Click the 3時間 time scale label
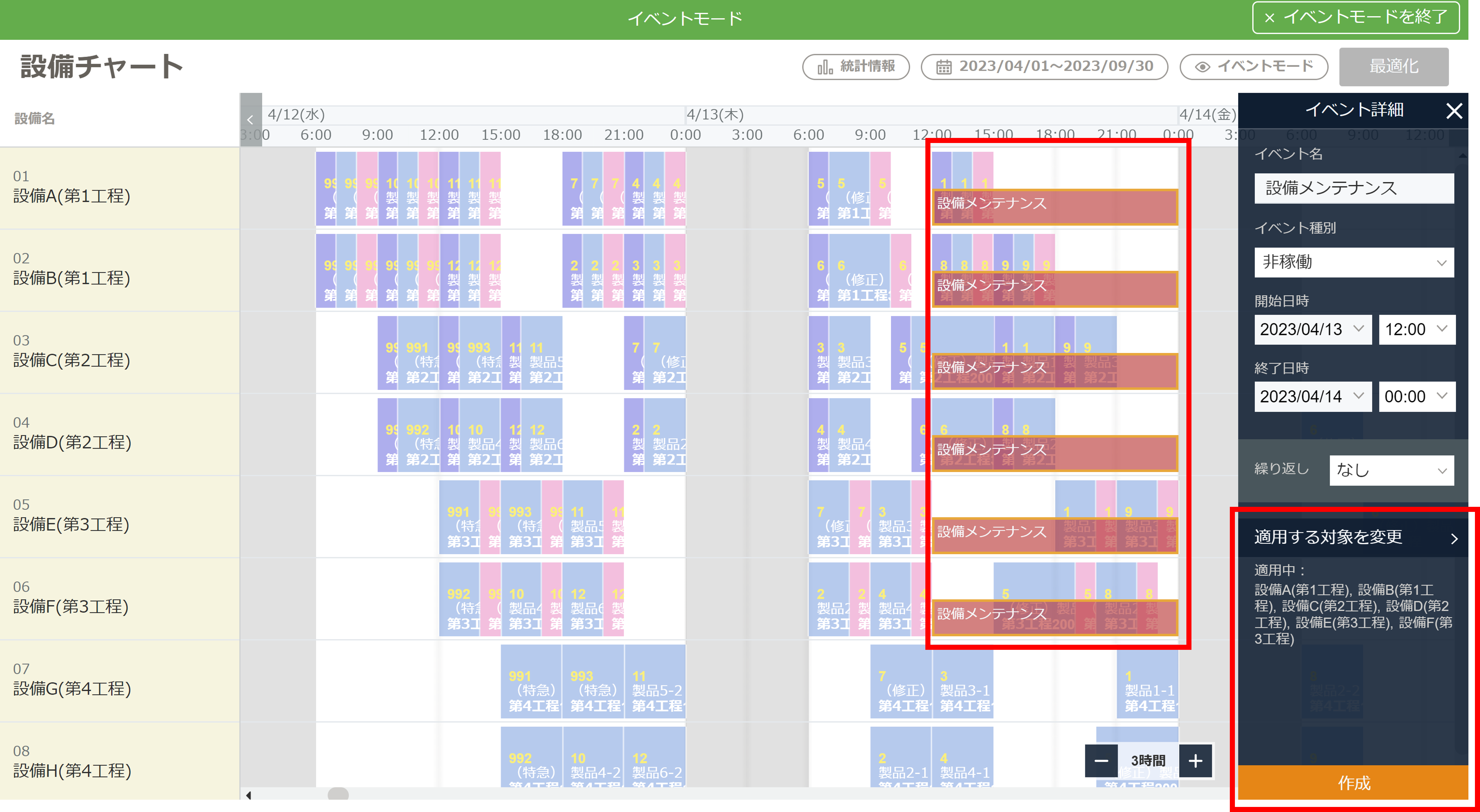The width and height of the screenshot is (1480, 812). click(x=1148, y=761)
